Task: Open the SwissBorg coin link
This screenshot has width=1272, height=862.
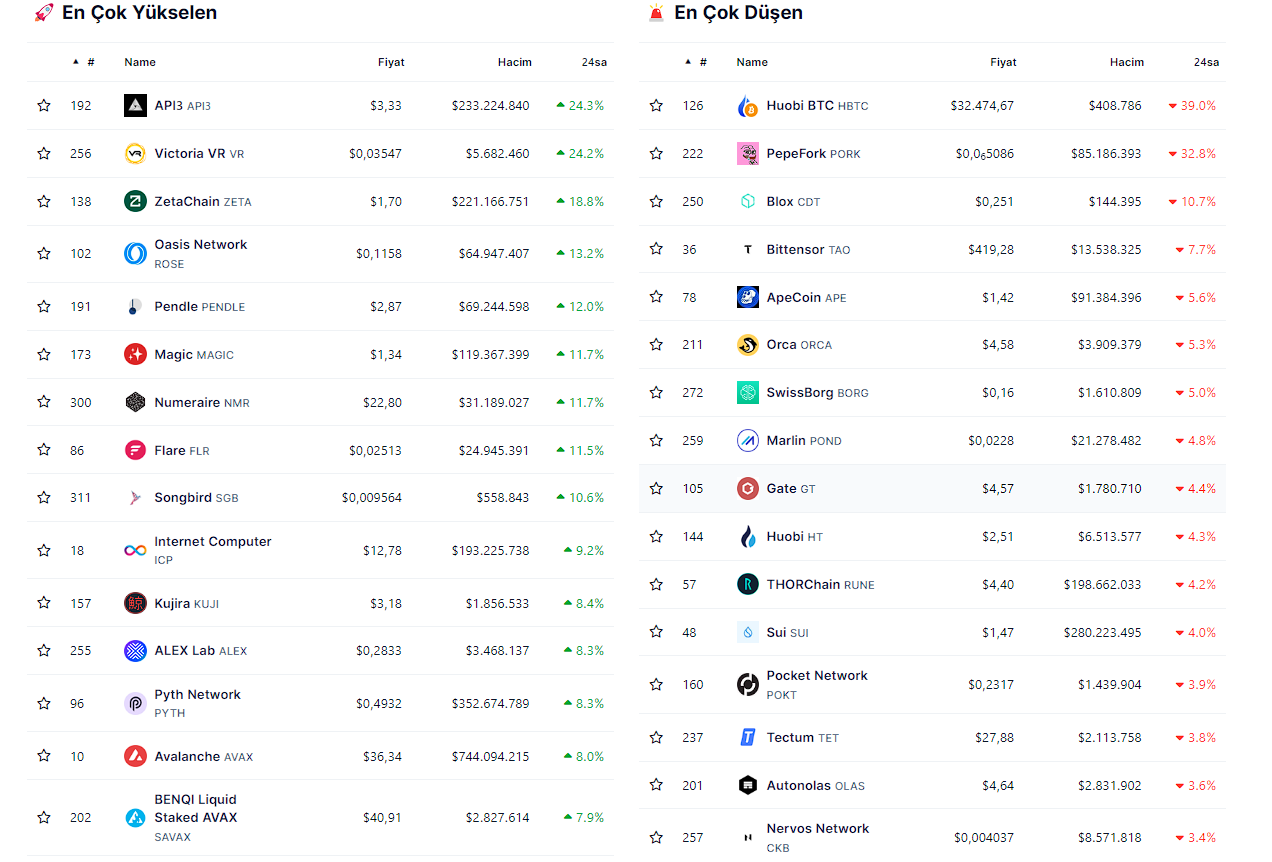Action: point(800,393)
